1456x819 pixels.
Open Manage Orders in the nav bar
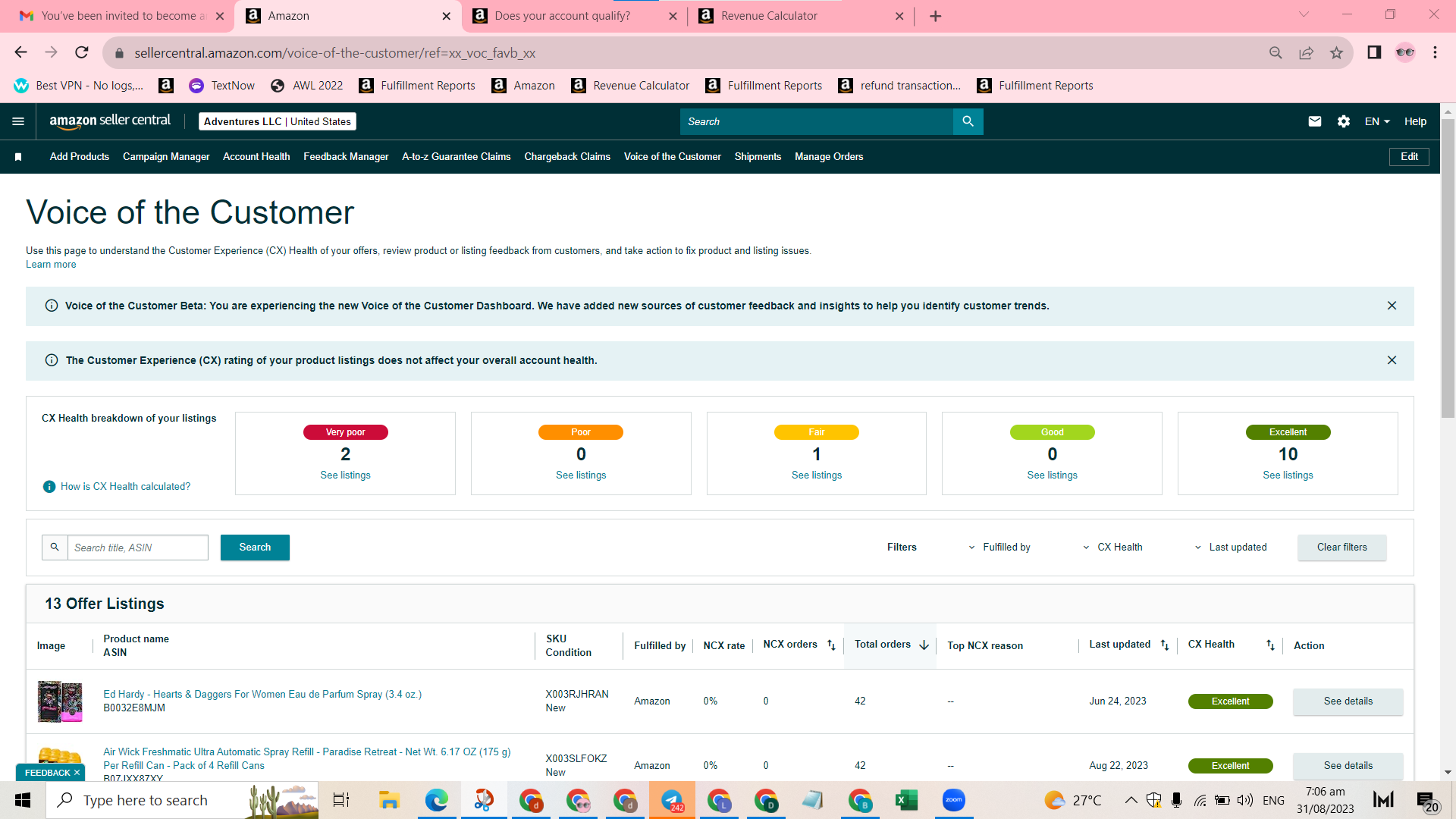[829, 157]
